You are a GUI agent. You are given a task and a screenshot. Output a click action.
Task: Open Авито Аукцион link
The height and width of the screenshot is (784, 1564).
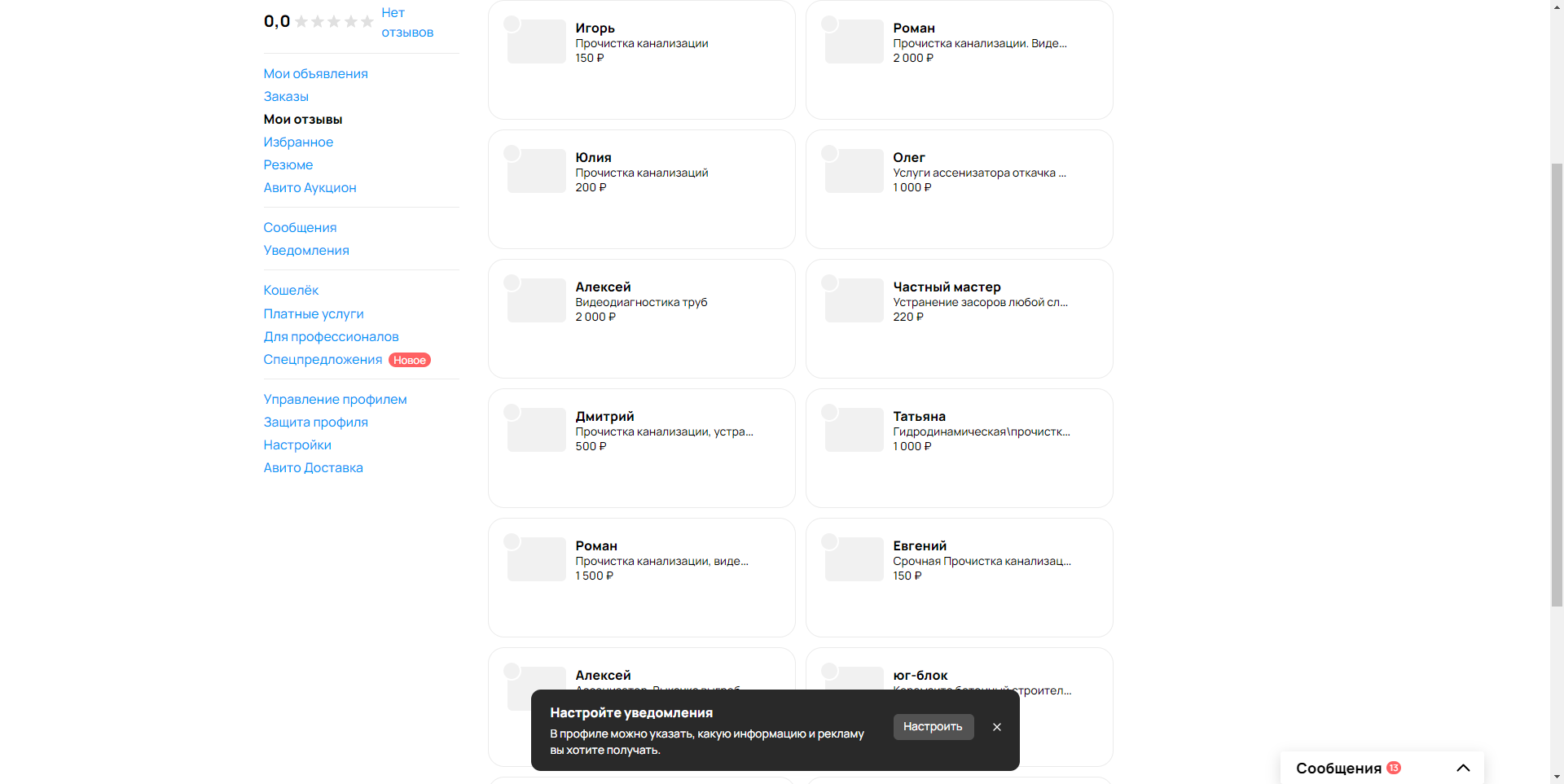pyautogui.click(x=310, y=188)
